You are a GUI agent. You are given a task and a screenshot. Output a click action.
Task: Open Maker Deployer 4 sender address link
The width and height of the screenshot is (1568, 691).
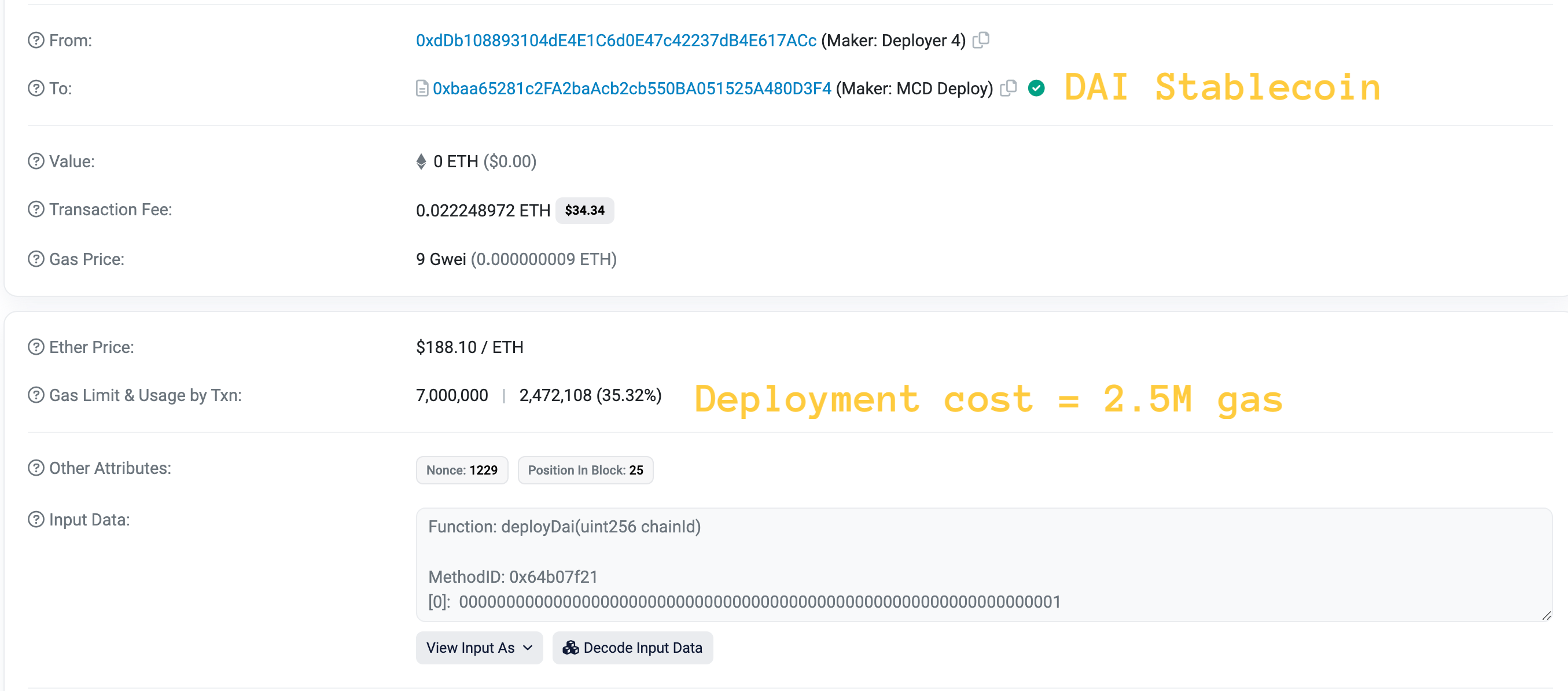(x=616, y=40)
